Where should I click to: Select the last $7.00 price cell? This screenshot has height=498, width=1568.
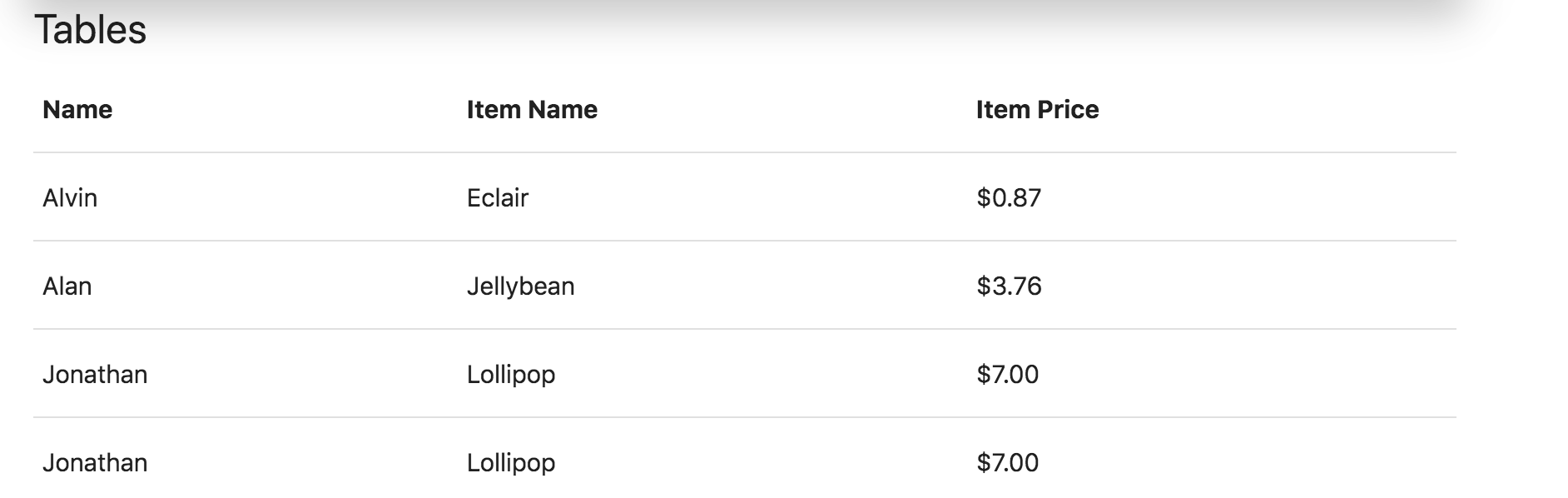(x=1007, y=463)
